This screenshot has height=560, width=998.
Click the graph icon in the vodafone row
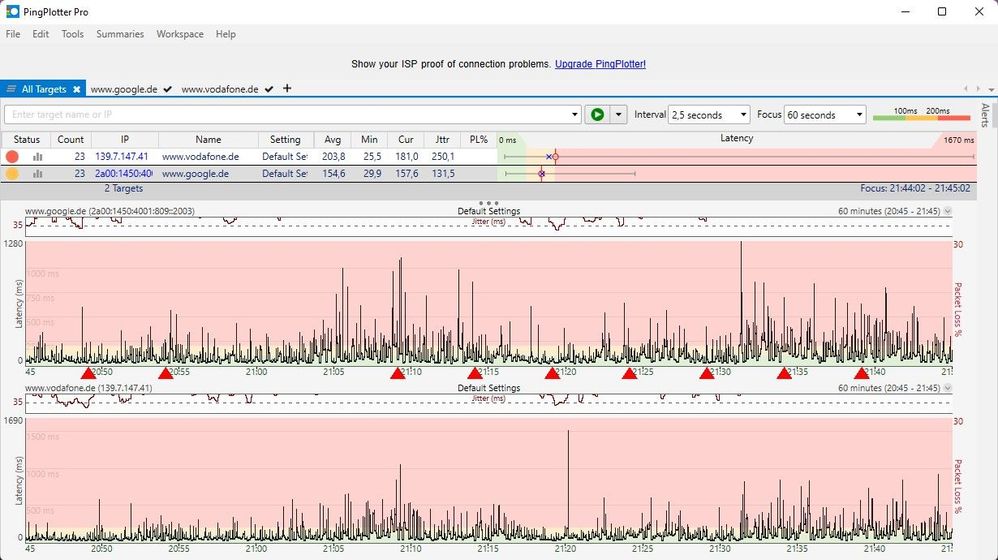(38, 157)
